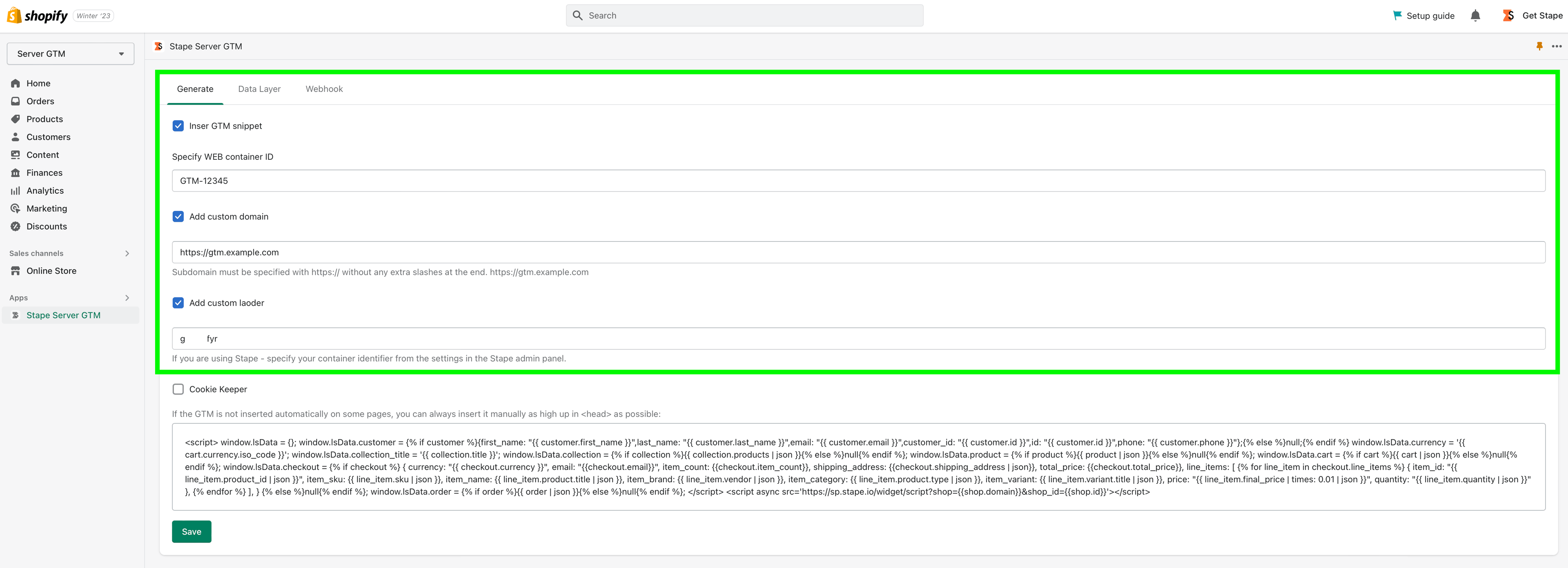Open the notifications bell

(x=1475, y=15)
